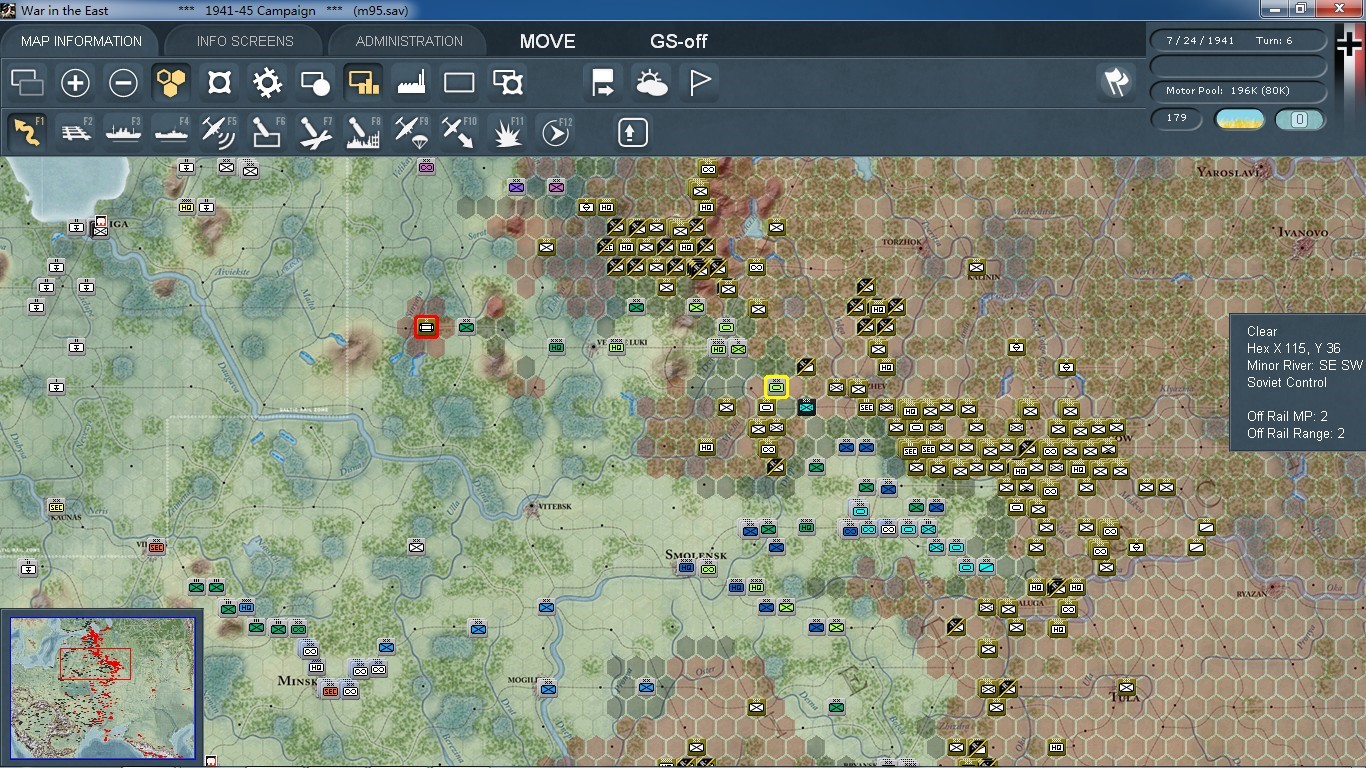This screenshot has height=768, width=1366.
Task: Click the MOVE mode label
Action: [548, 42]
